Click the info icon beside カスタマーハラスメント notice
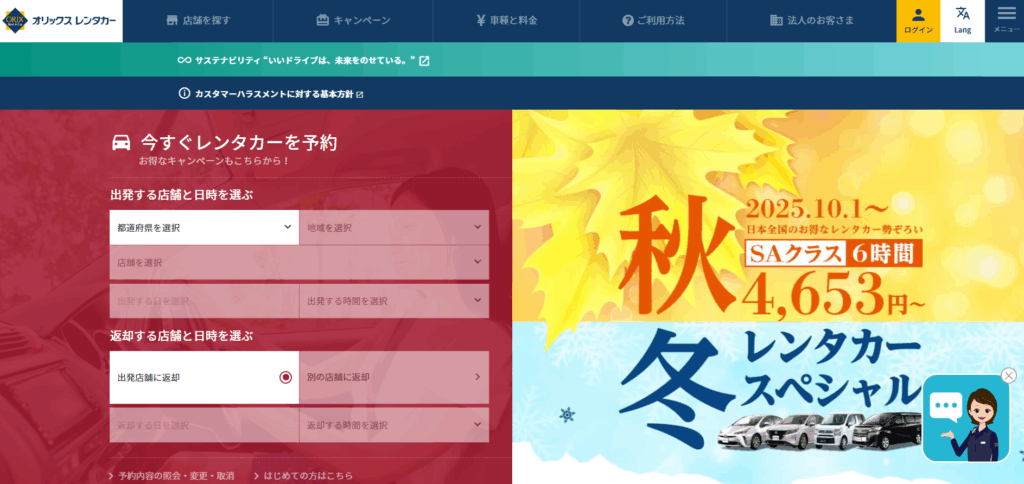 click(184, 93)
